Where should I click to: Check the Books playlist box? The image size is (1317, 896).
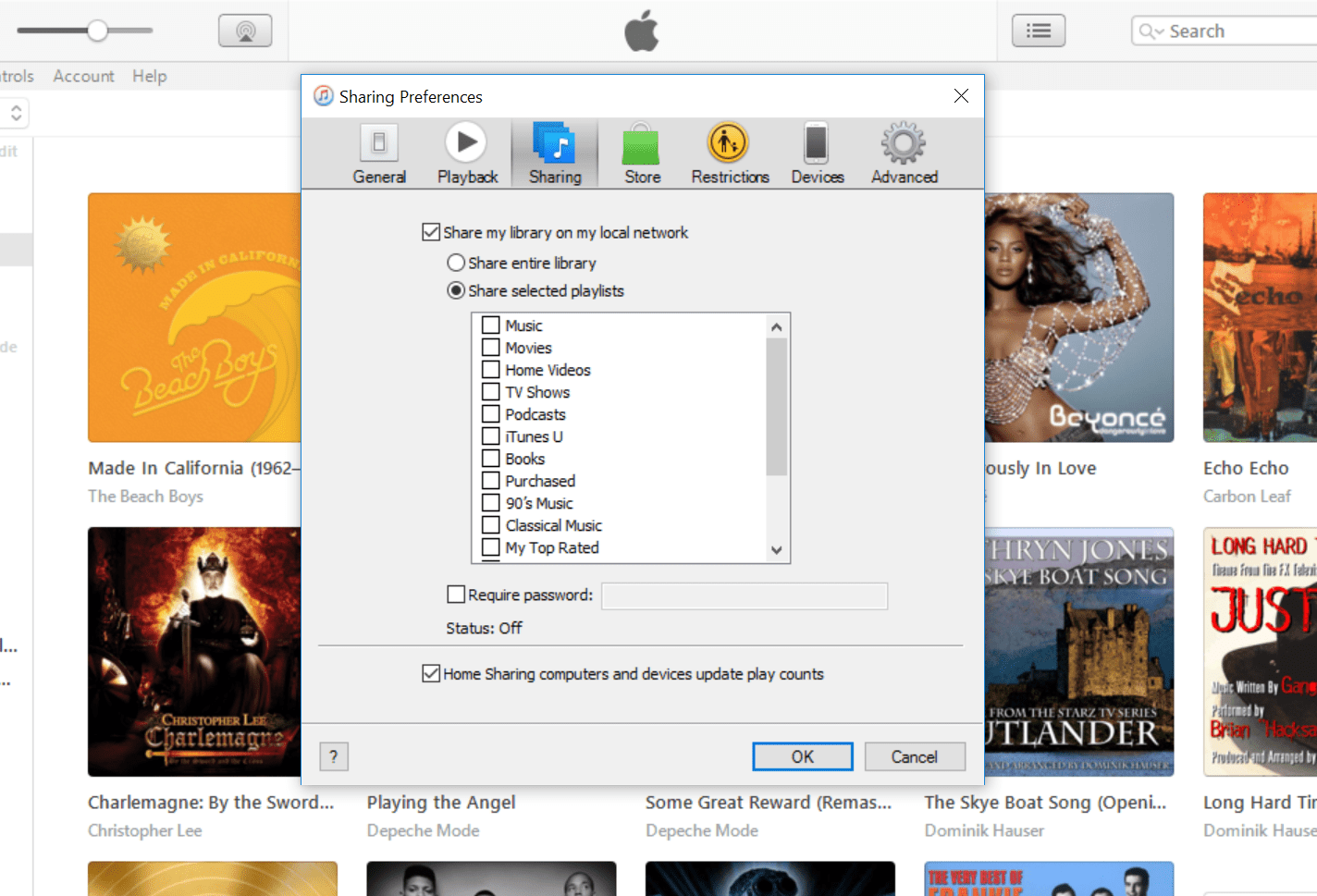pyautogui.click(x=491, y=459)
